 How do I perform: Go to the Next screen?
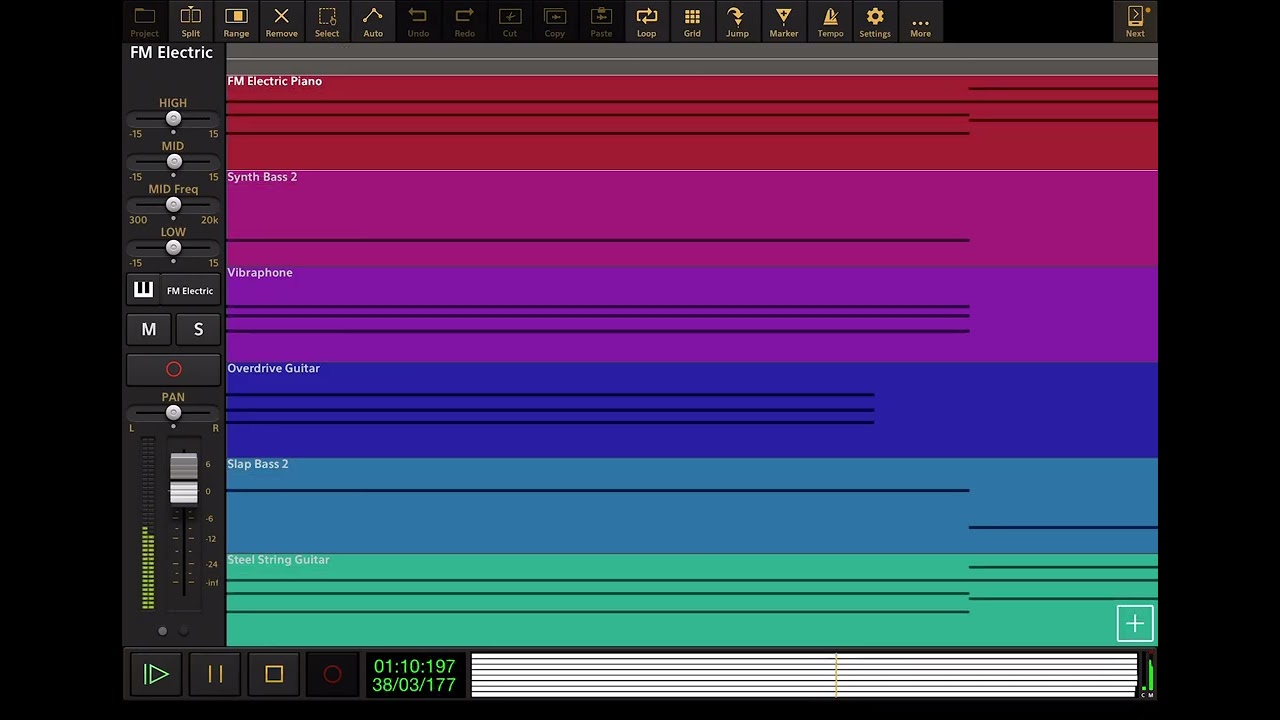(x=1135, y=21)
